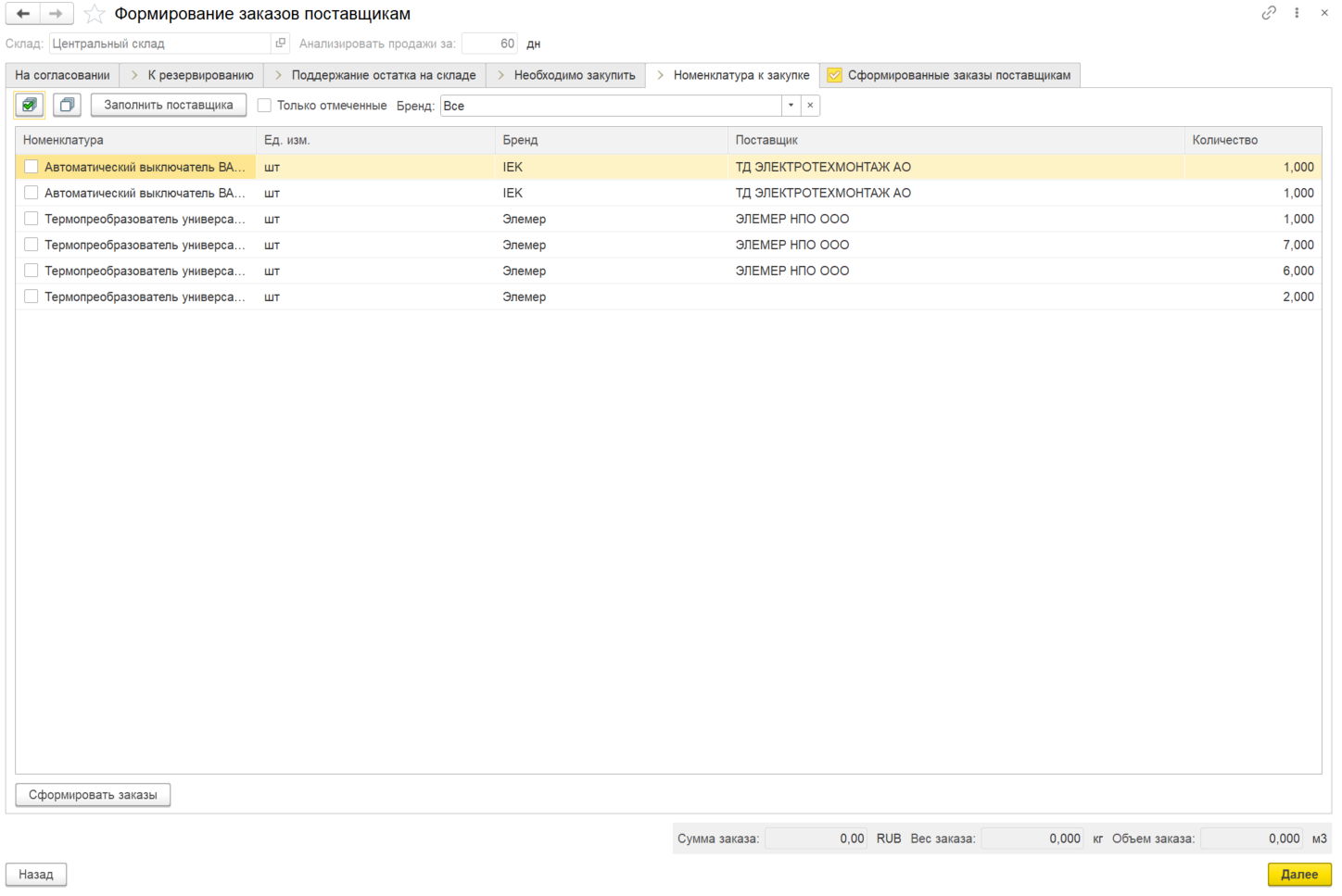Clear the Бренд filter with the x icon

coord(810,106)
